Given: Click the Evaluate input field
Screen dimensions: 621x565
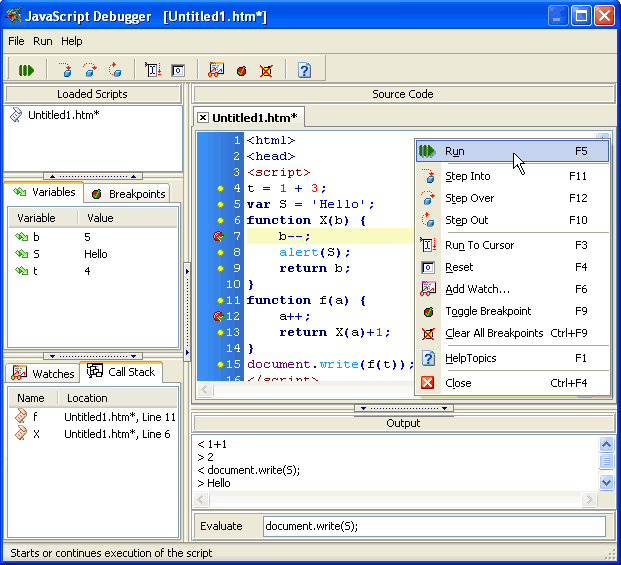Looking at the screenshot, I should coord(434,526).
